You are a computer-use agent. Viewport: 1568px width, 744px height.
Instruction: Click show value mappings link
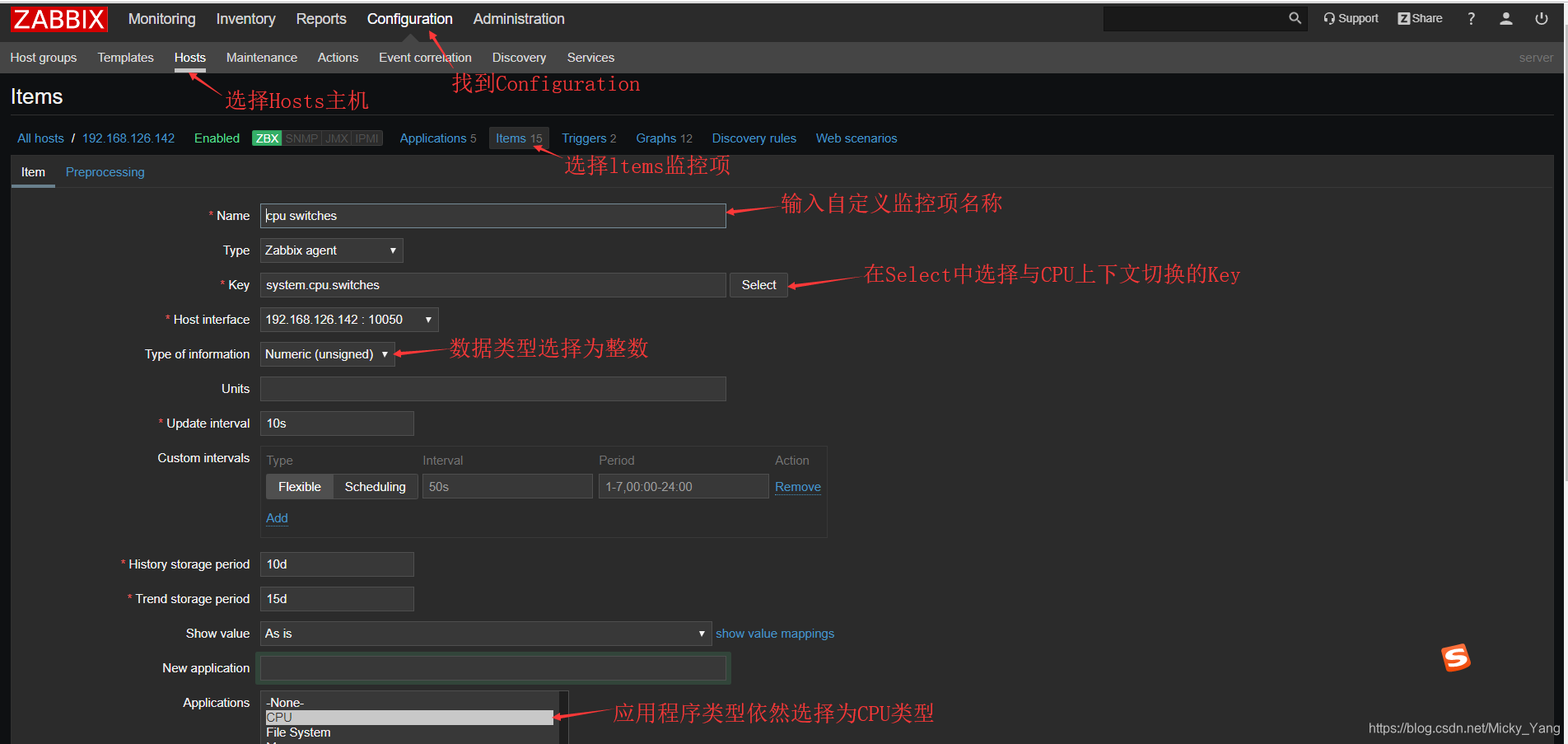775,634
